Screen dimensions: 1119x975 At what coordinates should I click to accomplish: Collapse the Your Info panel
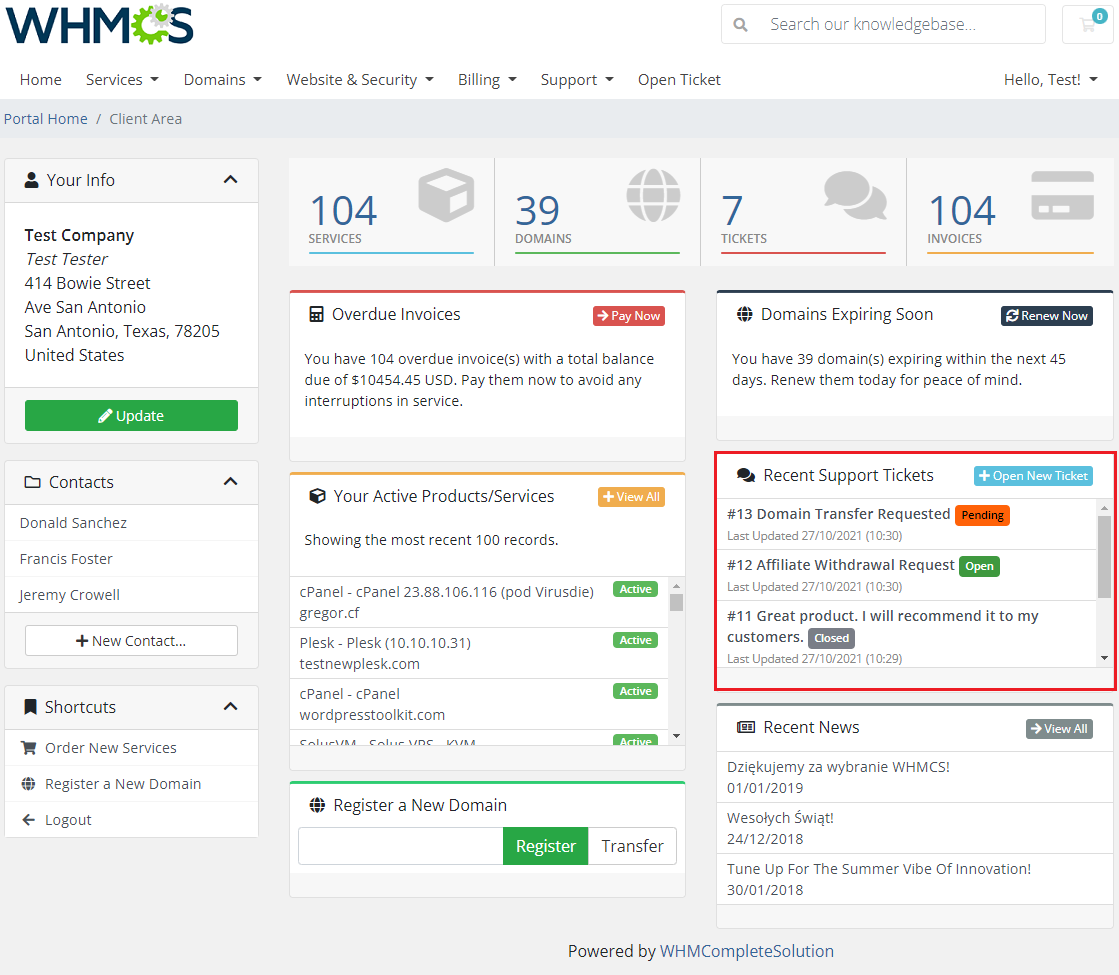click(x=230, y=180)
